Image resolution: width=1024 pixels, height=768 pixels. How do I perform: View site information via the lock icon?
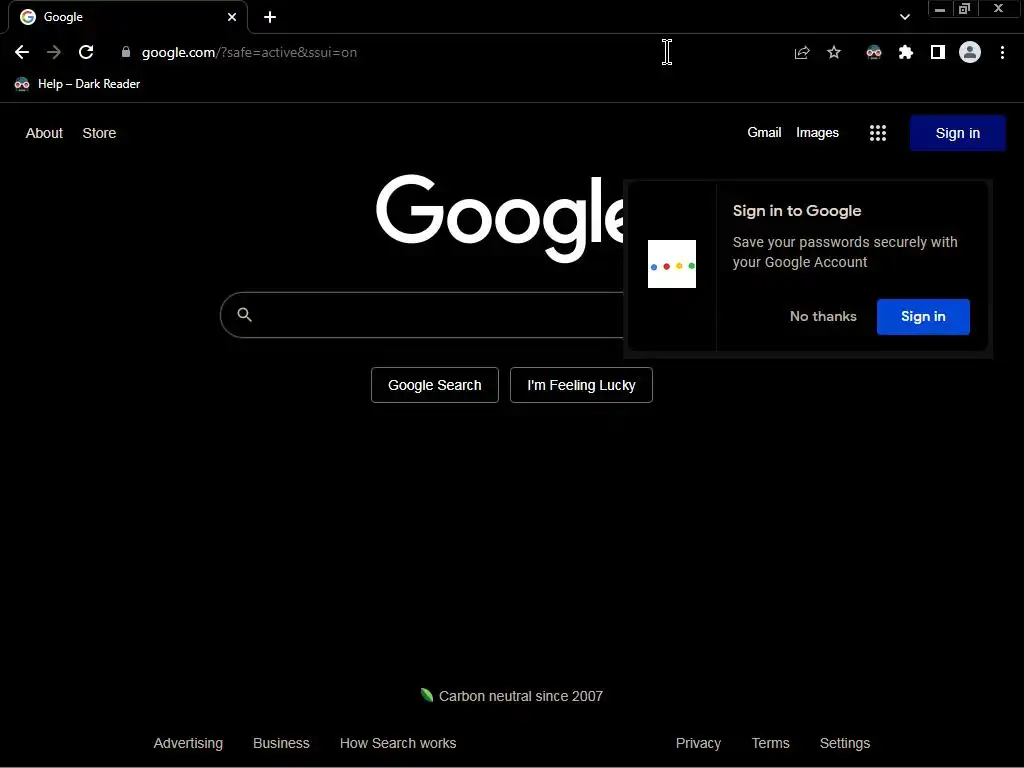click(126, 52)
